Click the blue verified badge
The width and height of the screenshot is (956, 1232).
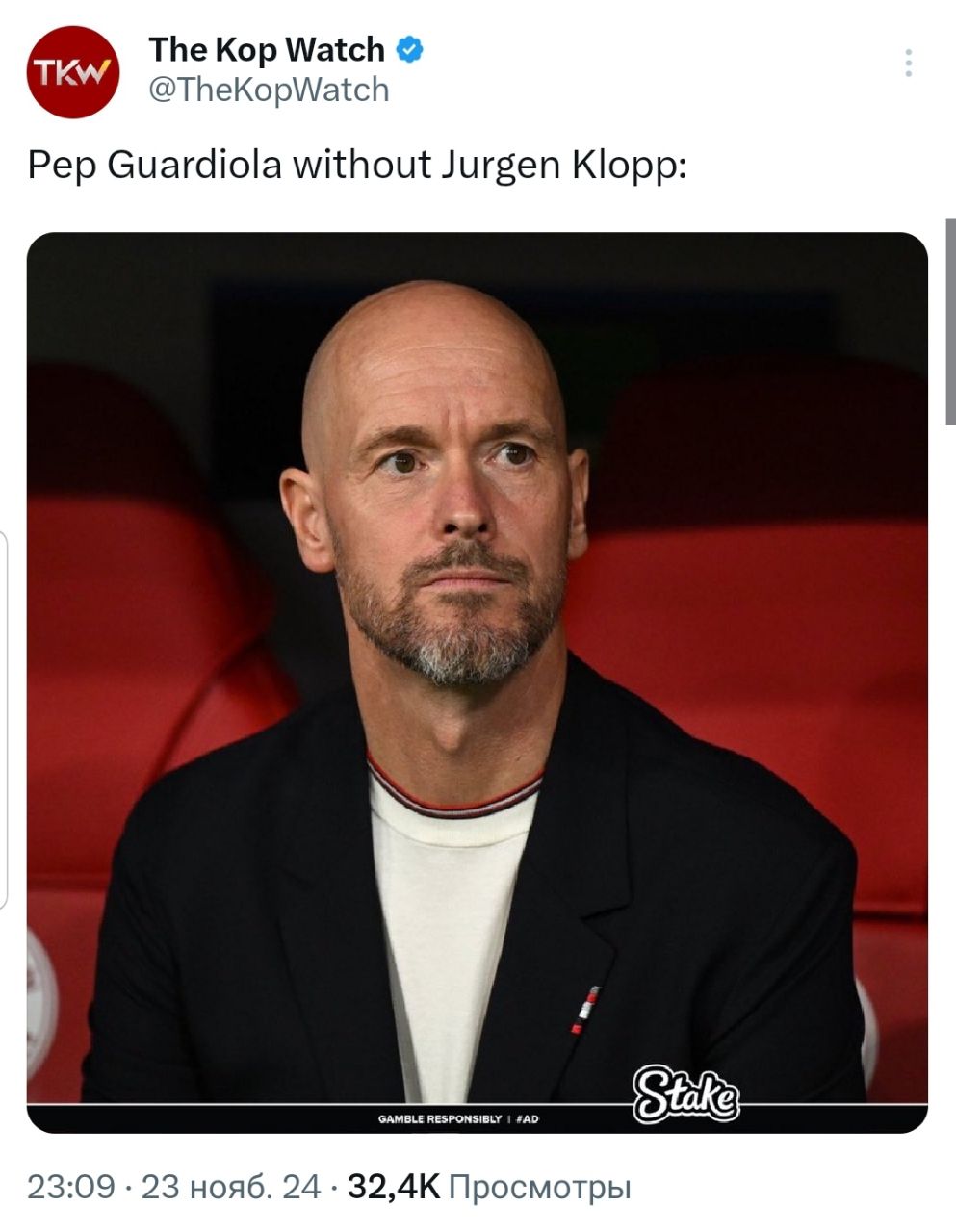tap(410, 50)
